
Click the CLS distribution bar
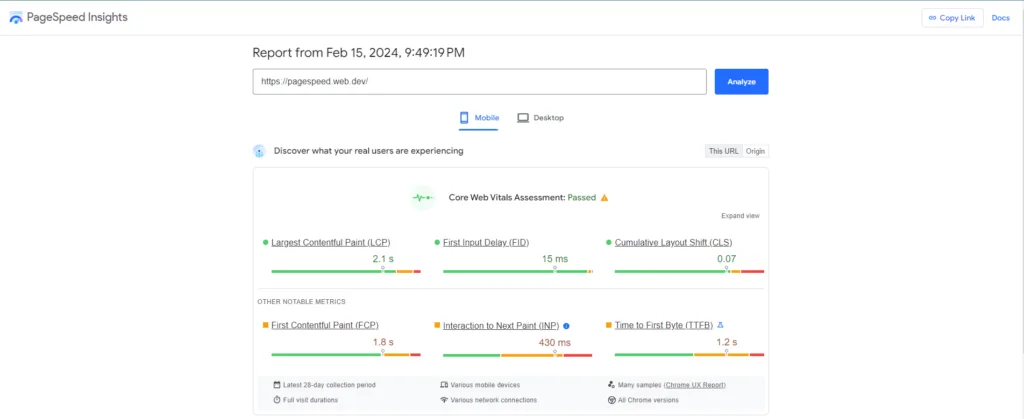[689, 271]
